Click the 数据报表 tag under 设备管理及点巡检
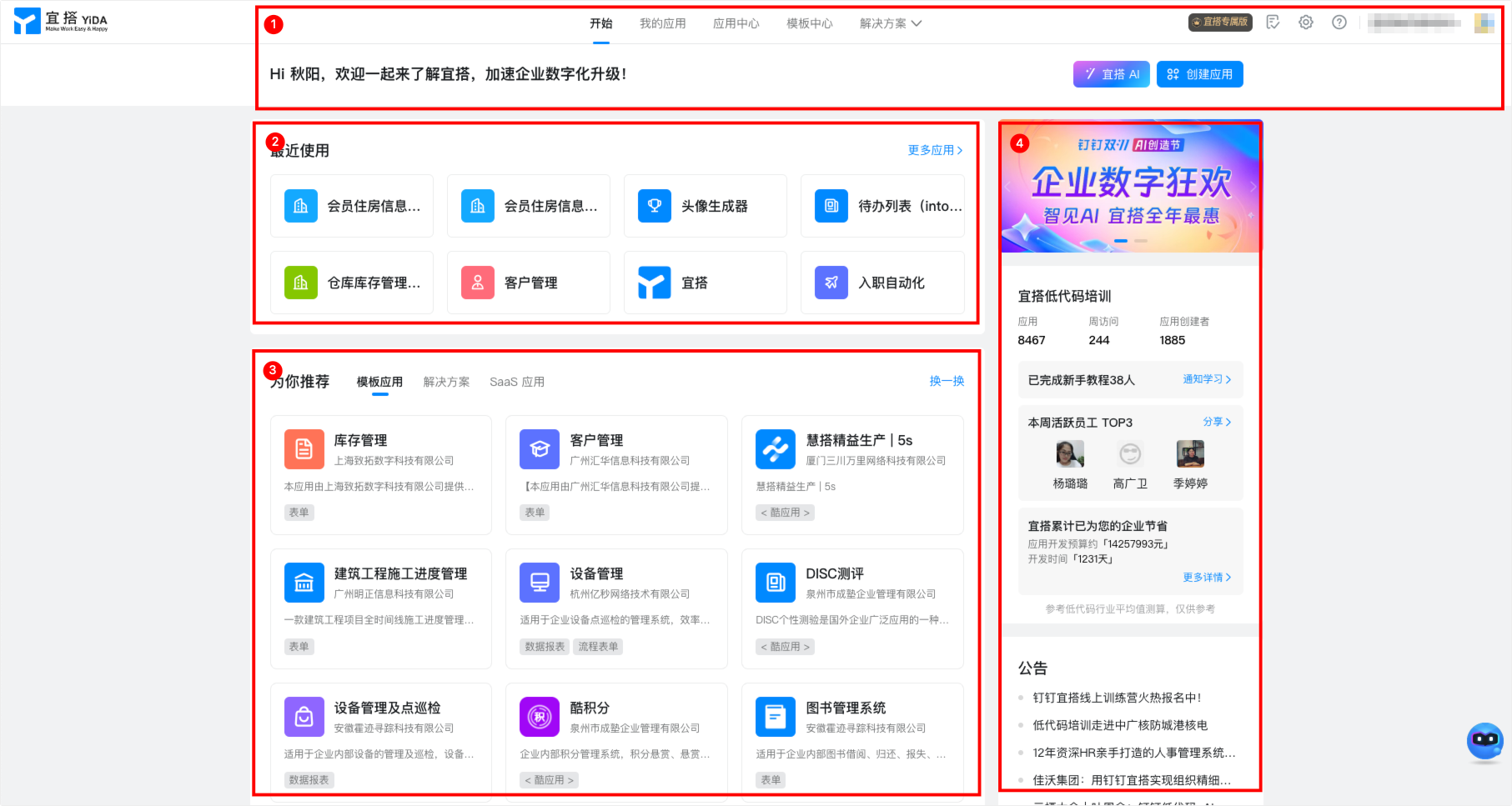 click(309, 780)
